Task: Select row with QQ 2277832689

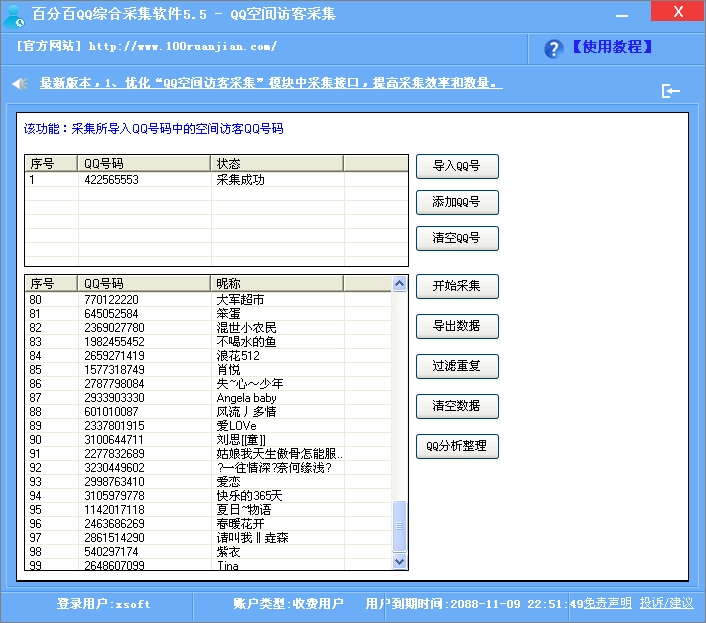Action: pyautogui.click(x=208, y=454)
